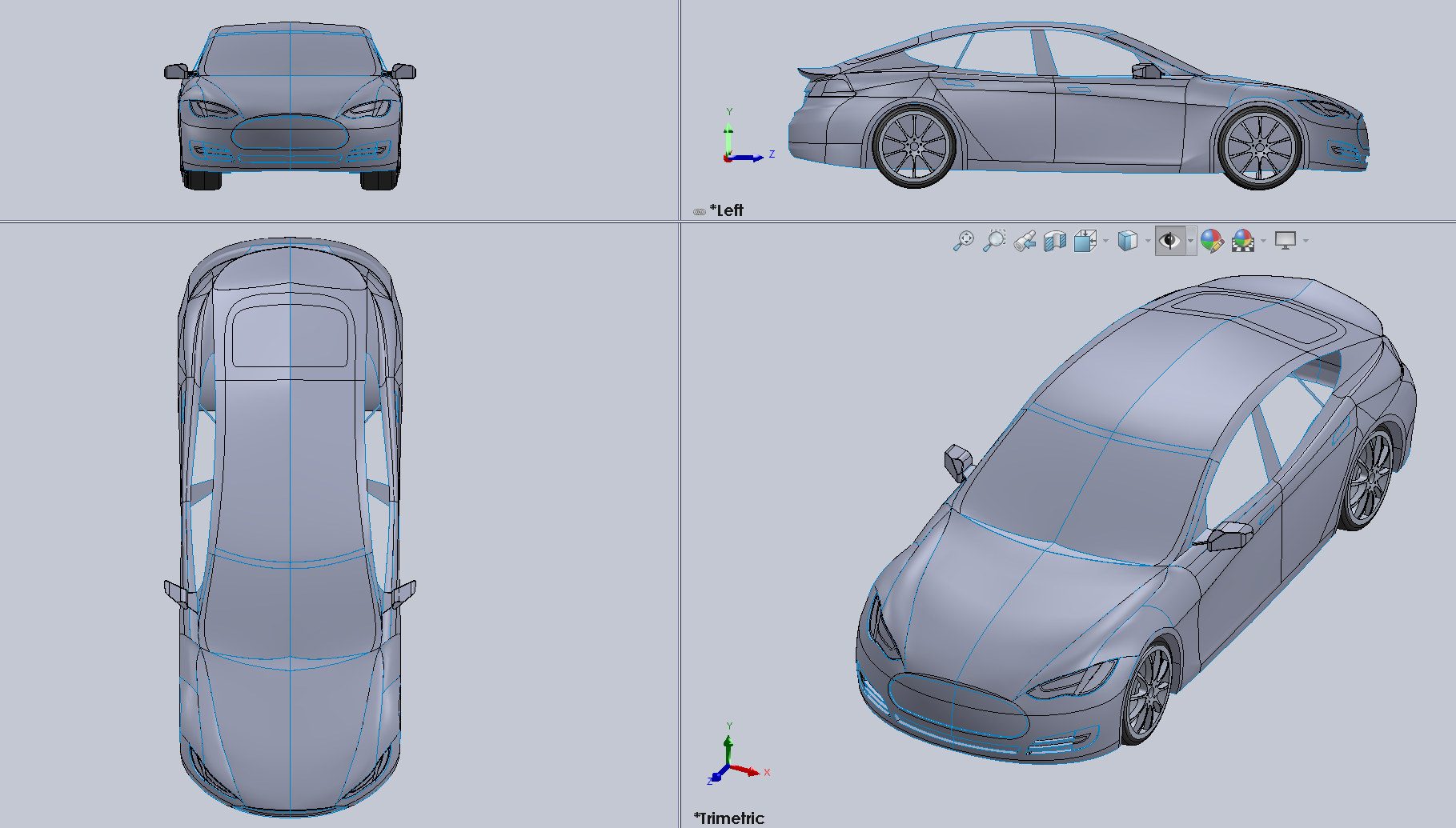Expand the Apply Scene dropdown arrow

(1263, 241)
